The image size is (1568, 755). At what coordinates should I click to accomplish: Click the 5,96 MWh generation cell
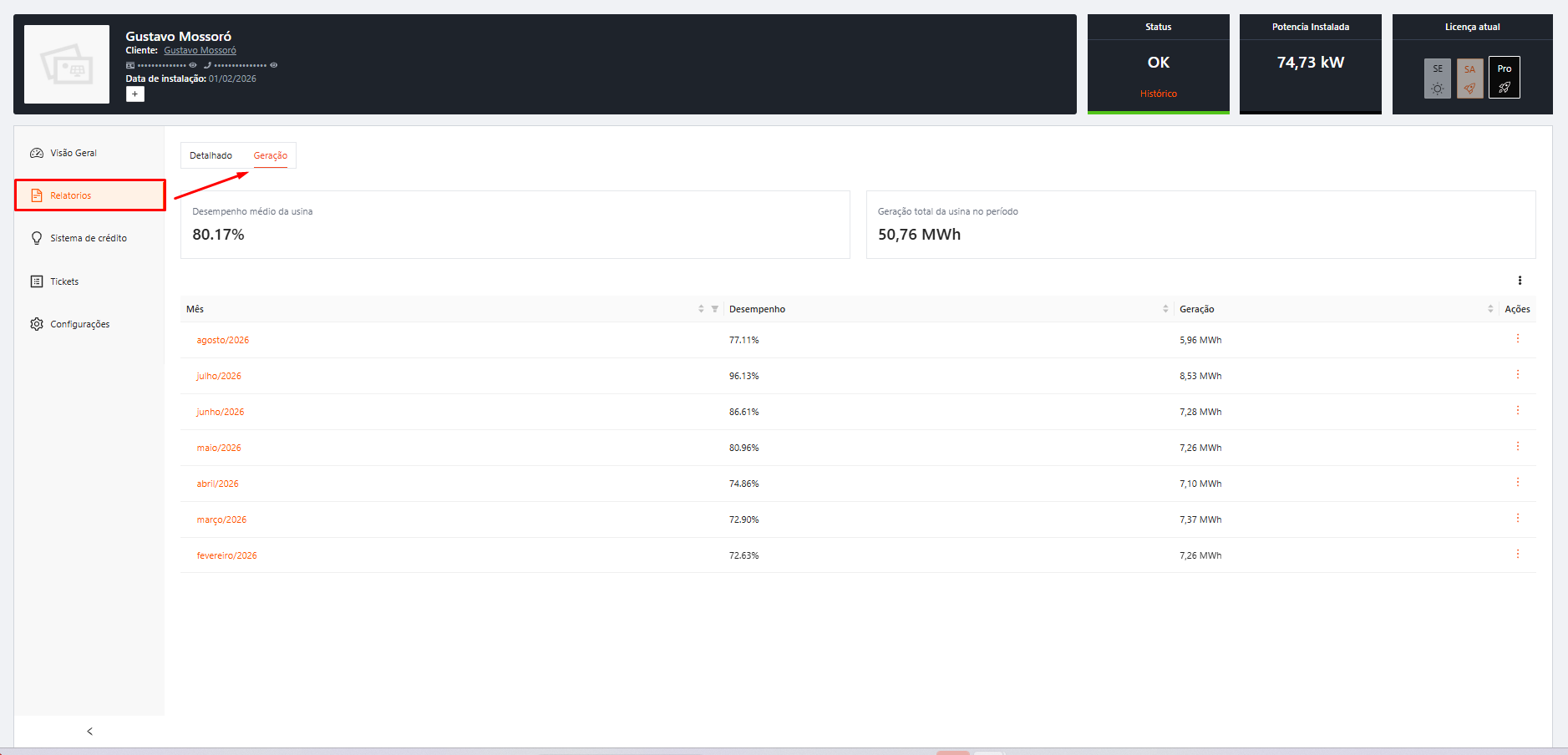(x=1200, y=340)
